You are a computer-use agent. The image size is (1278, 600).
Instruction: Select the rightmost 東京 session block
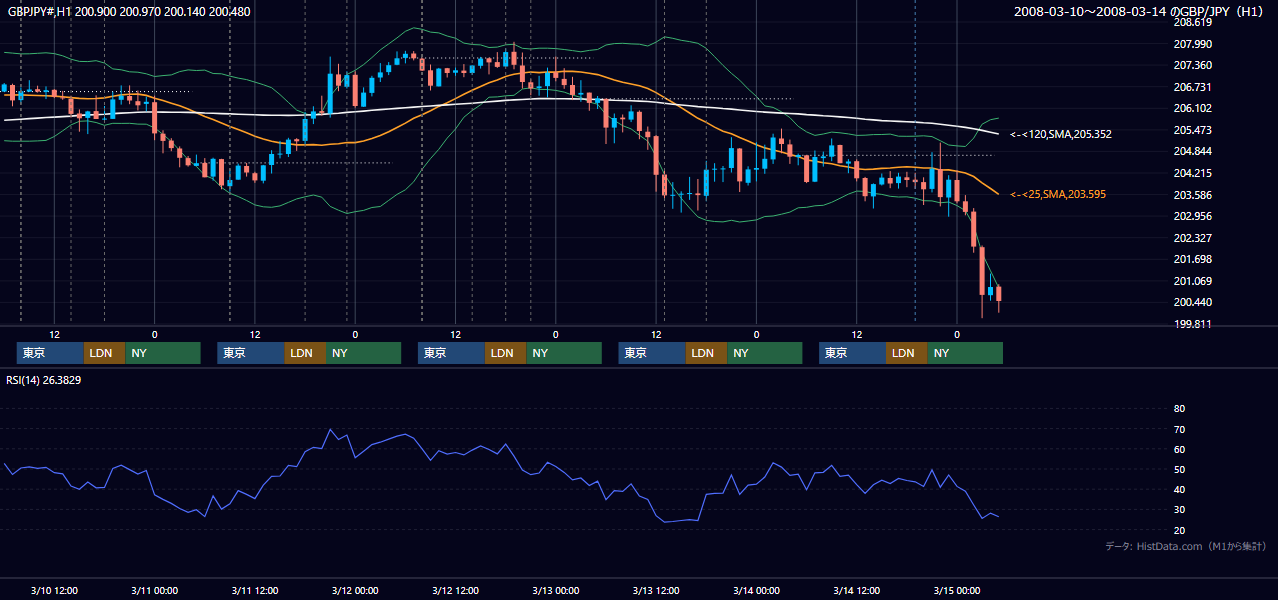(852, 353)
